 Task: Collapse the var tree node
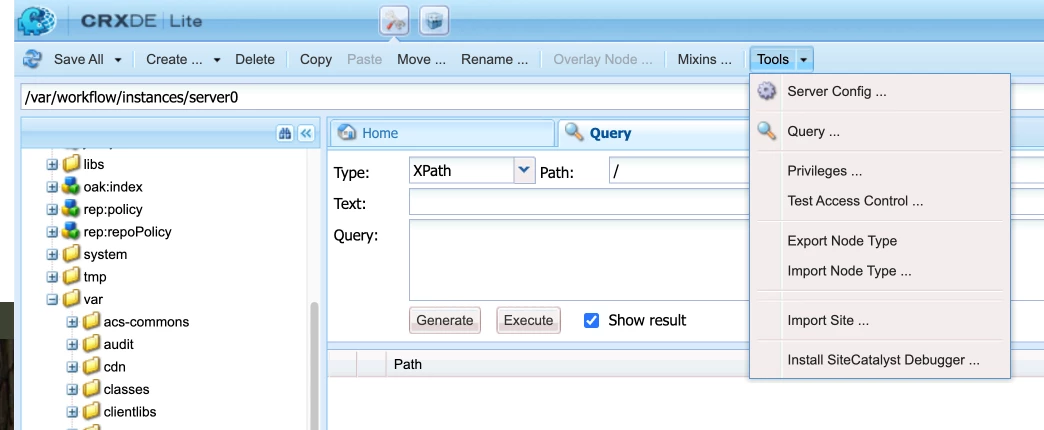click(x=52, y=300)
